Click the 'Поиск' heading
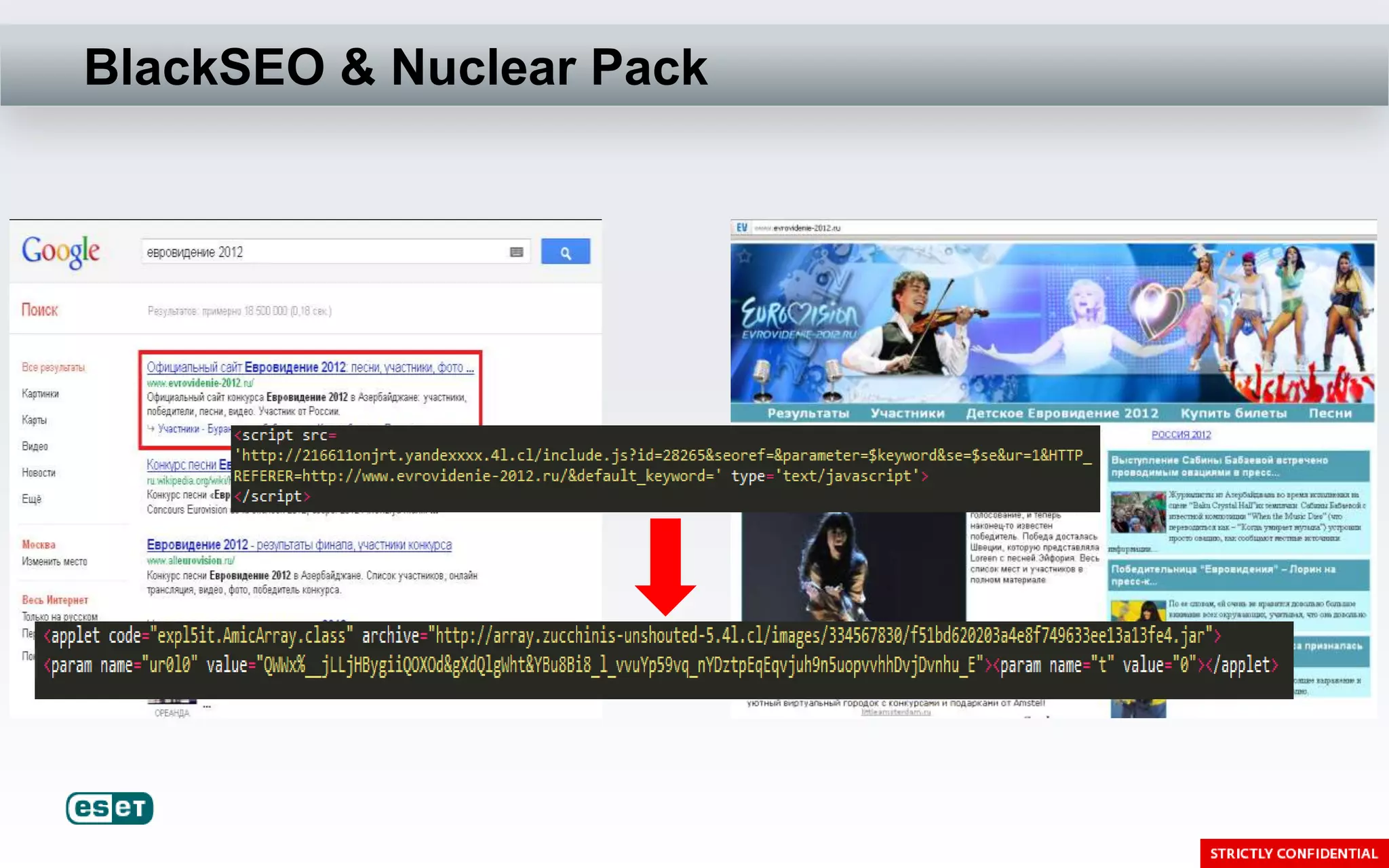The height and width of the screenshot is (868, 1389). coord(39,310)
